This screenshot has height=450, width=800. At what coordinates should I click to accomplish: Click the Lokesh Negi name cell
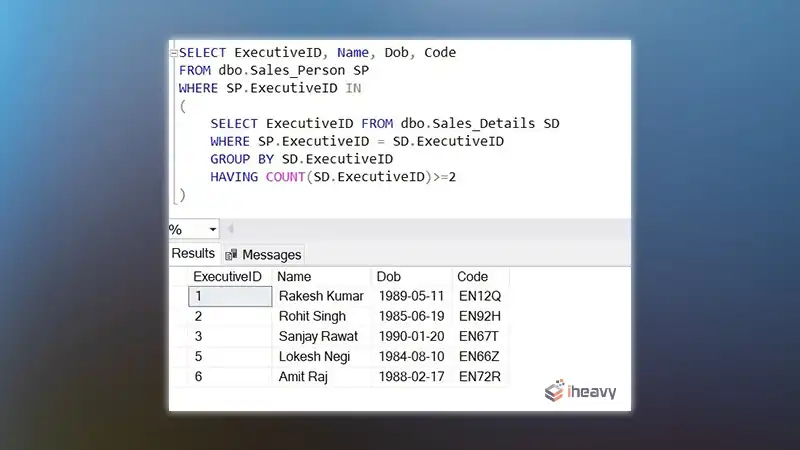321,357
